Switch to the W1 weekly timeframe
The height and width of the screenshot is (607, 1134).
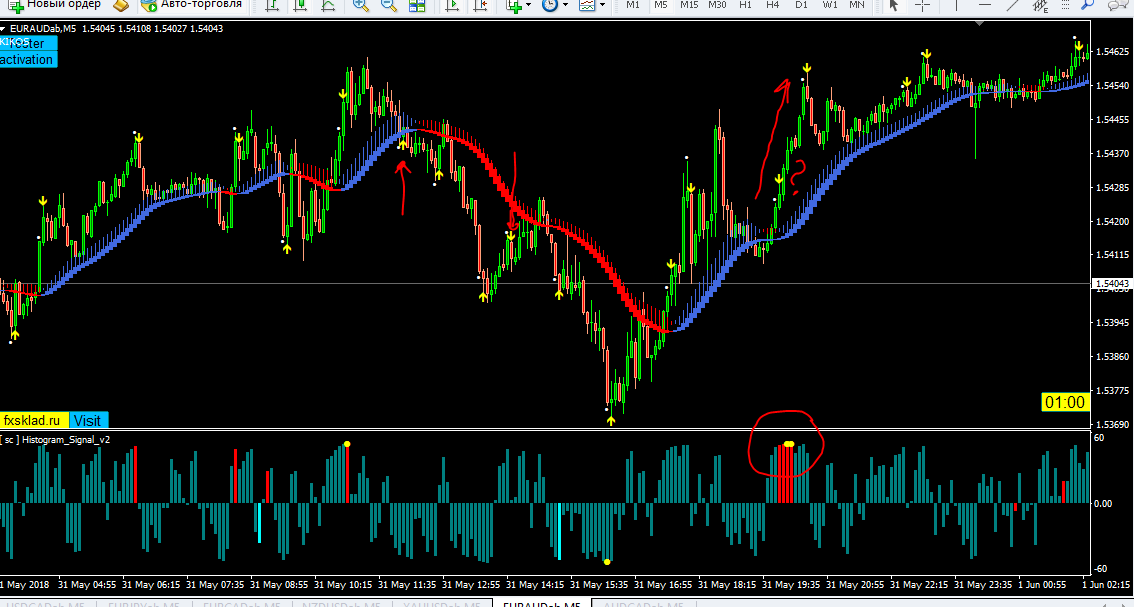pos(830,5)
